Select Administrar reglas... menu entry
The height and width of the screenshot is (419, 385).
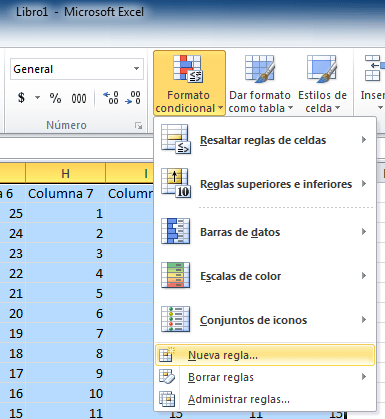point(265,399)
